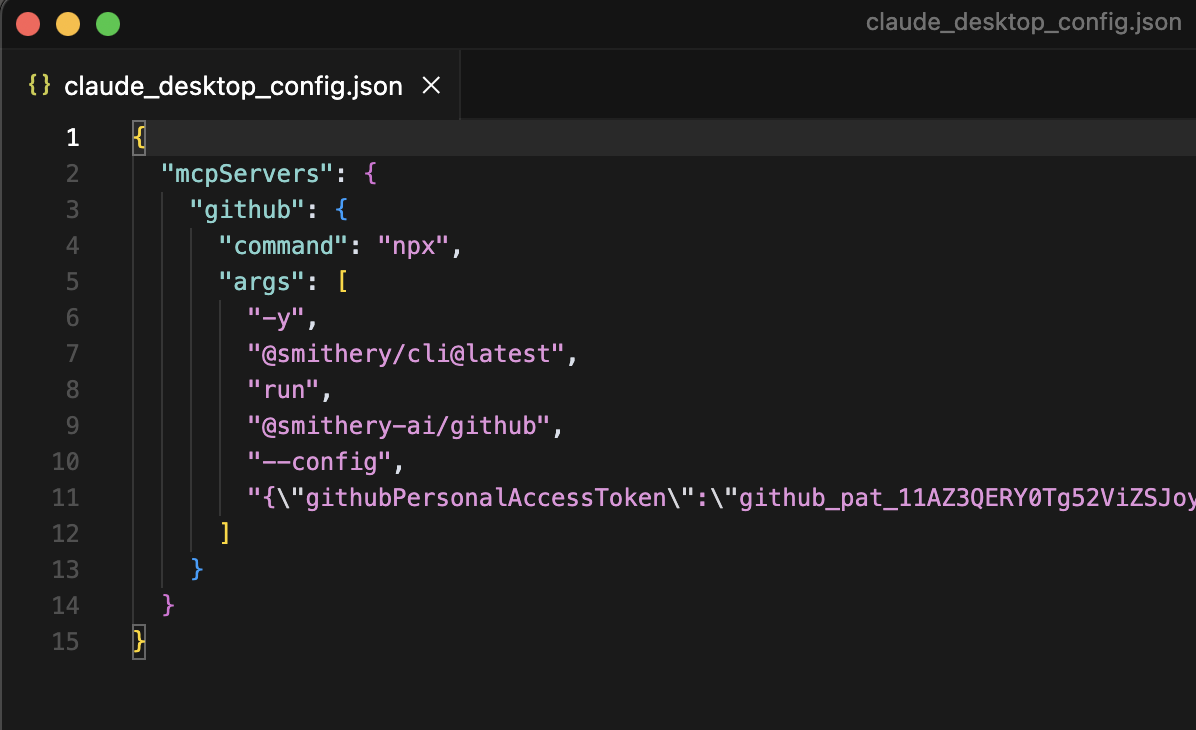Click the green maximize window button
The width and height of the screenshot is (1196, 730).
coord(108,24)
